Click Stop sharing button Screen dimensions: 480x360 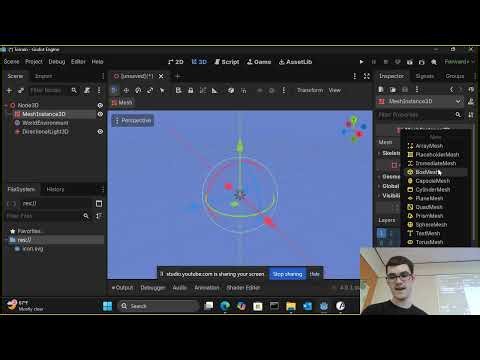point(287,274)
